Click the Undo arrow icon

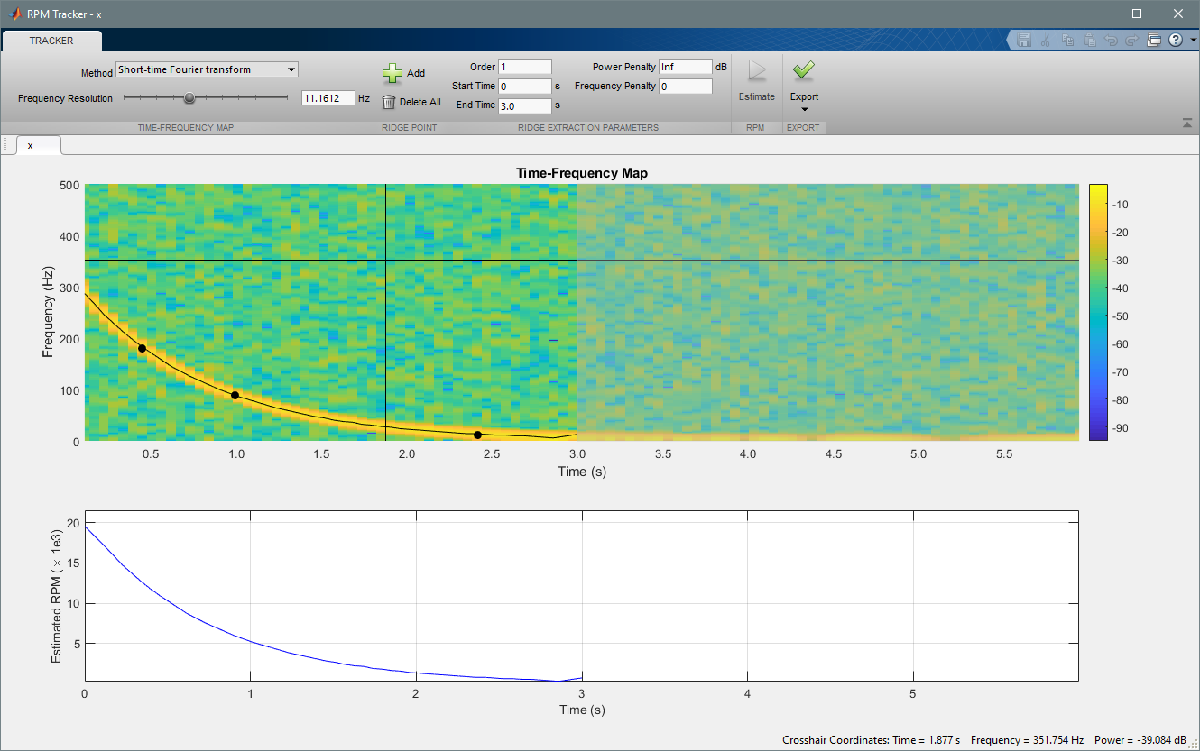pos(1110,41)
